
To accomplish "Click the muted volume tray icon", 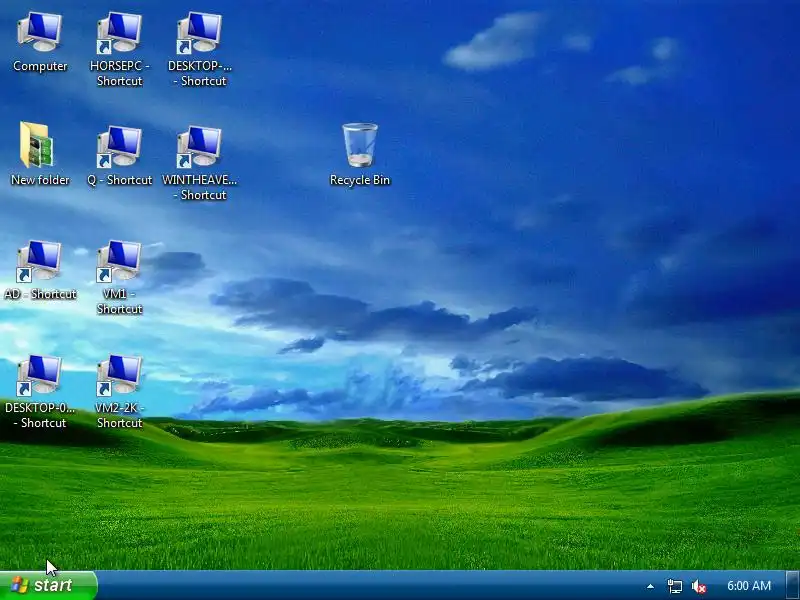I will (x=698, y=586).
